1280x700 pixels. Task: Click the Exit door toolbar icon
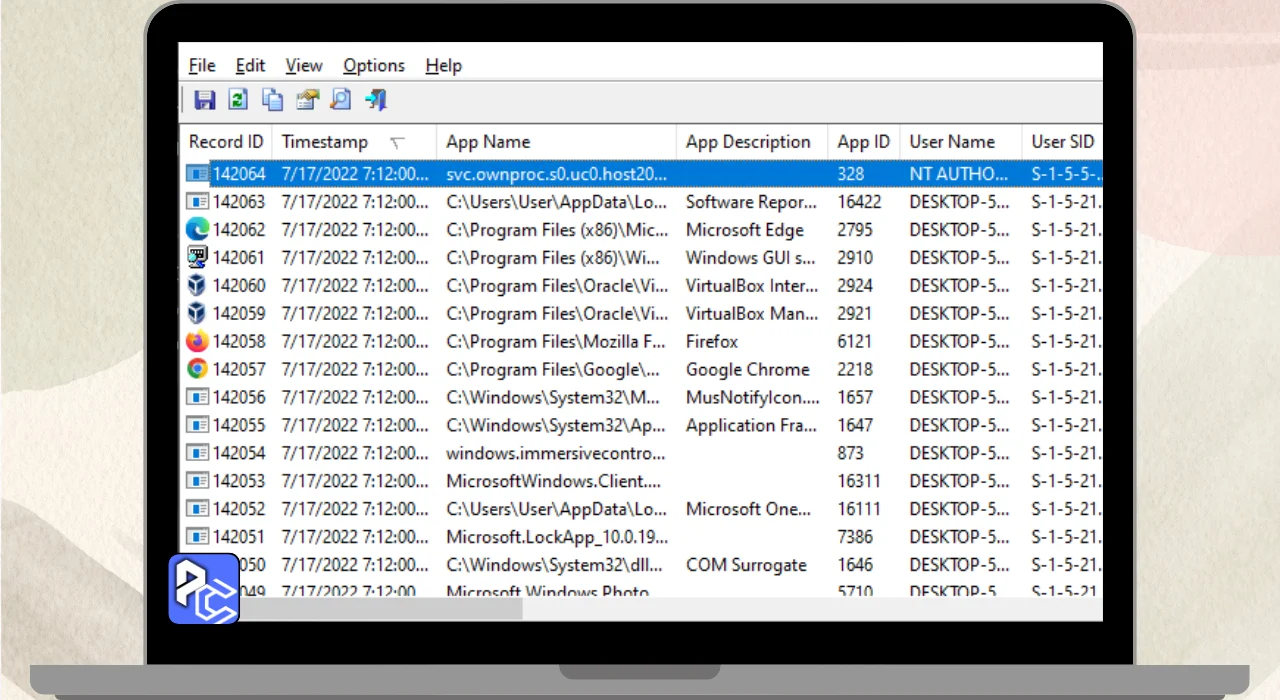tap(376, 99)
